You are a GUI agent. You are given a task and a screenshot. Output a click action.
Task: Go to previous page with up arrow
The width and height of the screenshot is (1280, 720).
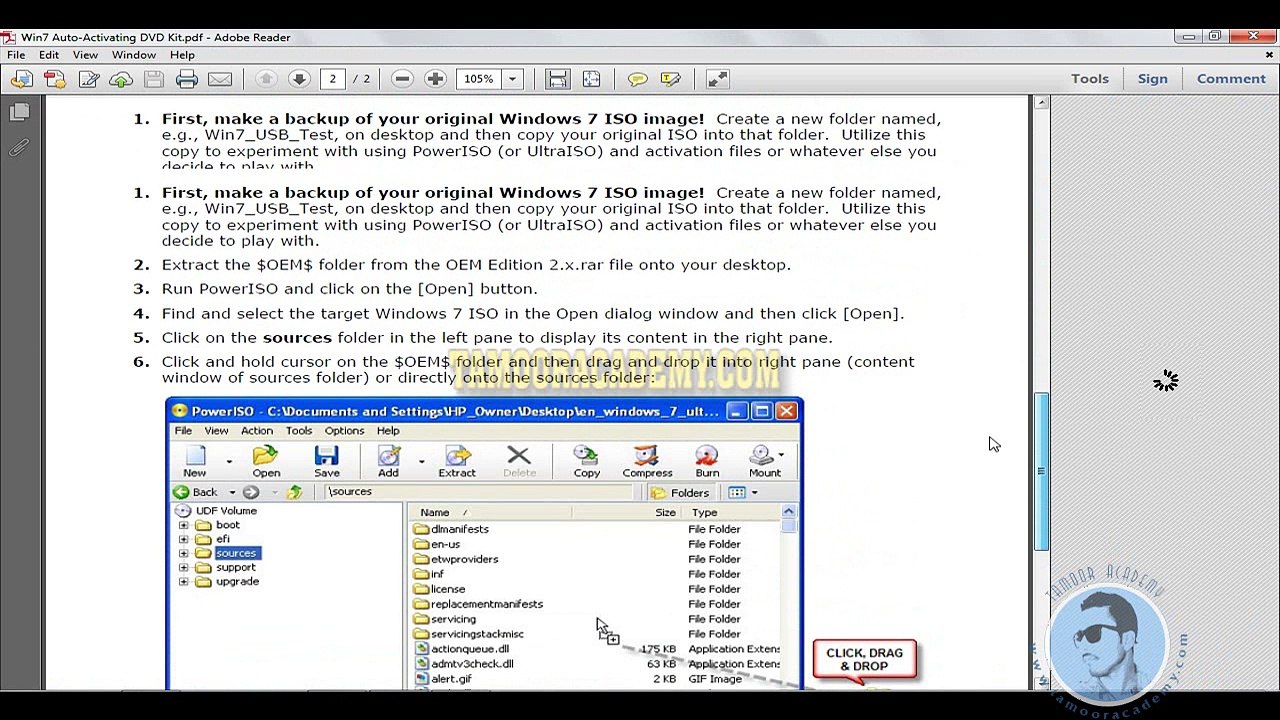click(x=266, y=79)
